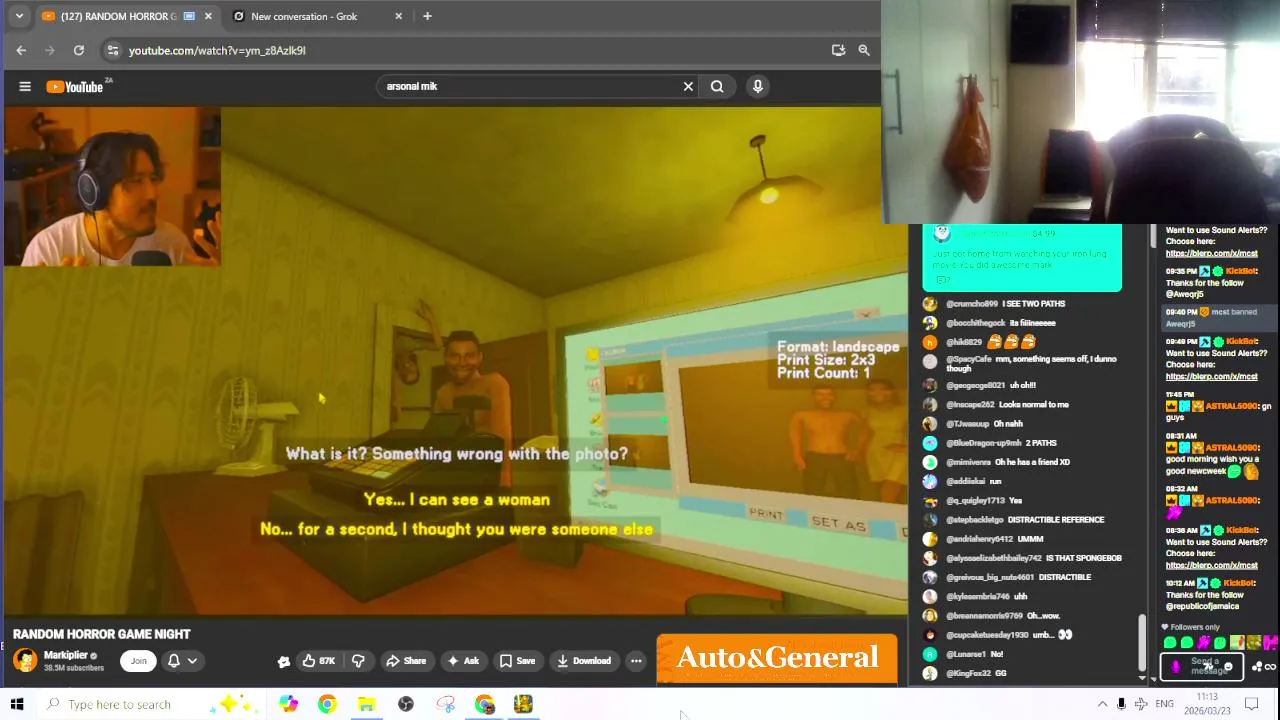1280x720 pixels.
Task: Open Markiplier's channel avatar
Action: click(25, 660)
